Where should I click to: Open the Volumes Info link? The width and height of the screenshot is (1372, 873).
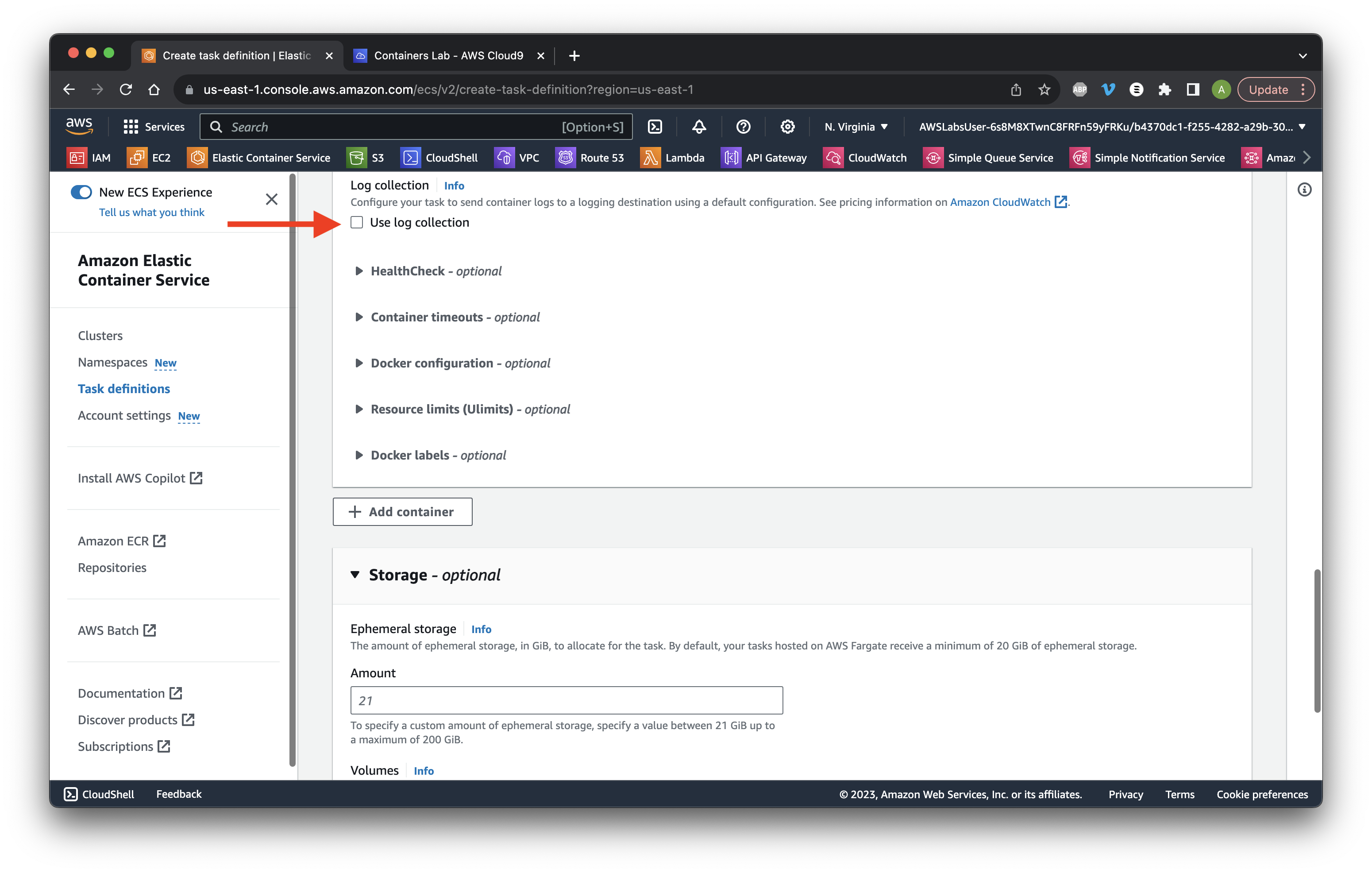point(424,771)
